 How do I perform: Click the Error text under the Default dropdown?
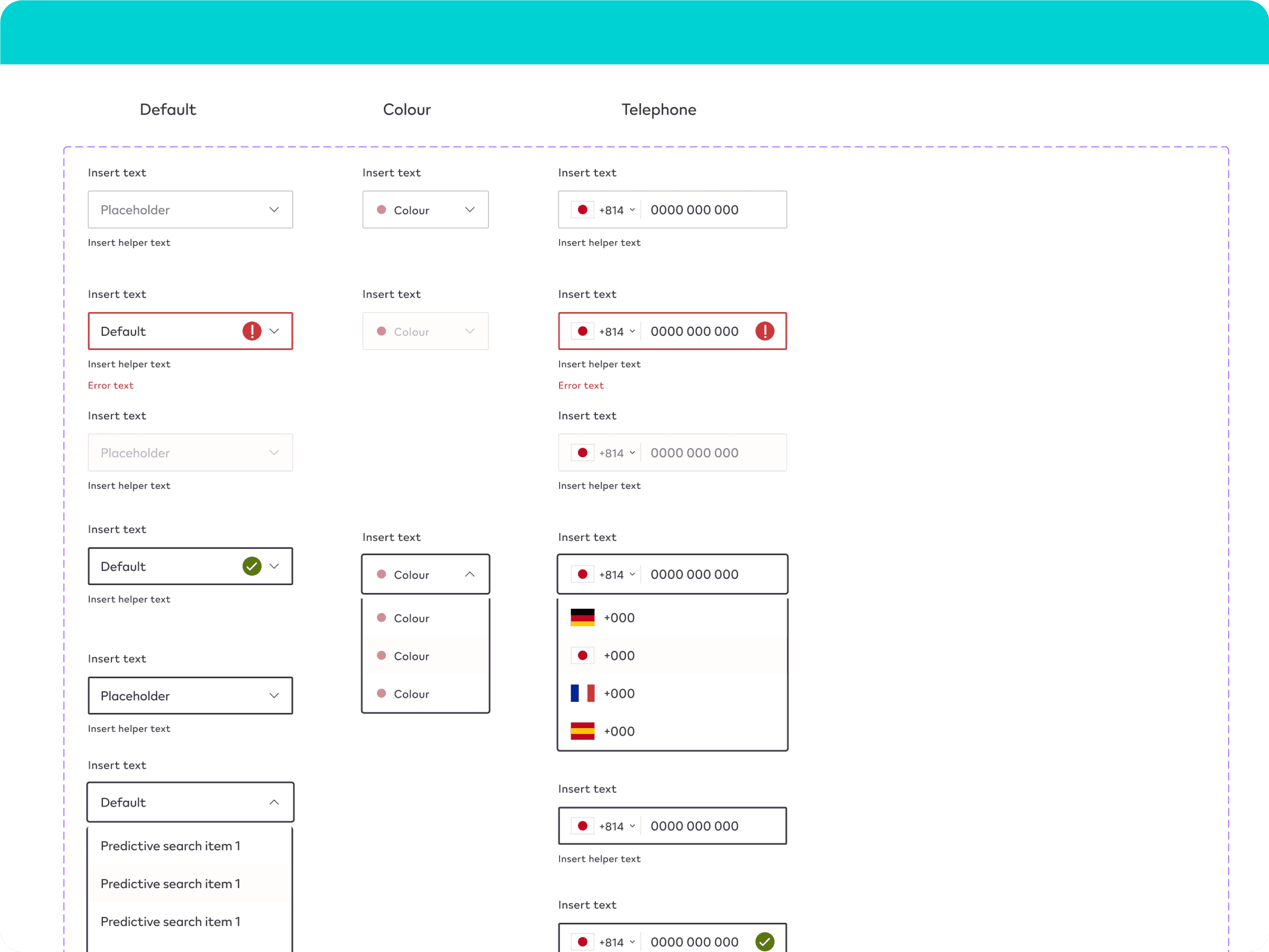click(111, 385)
